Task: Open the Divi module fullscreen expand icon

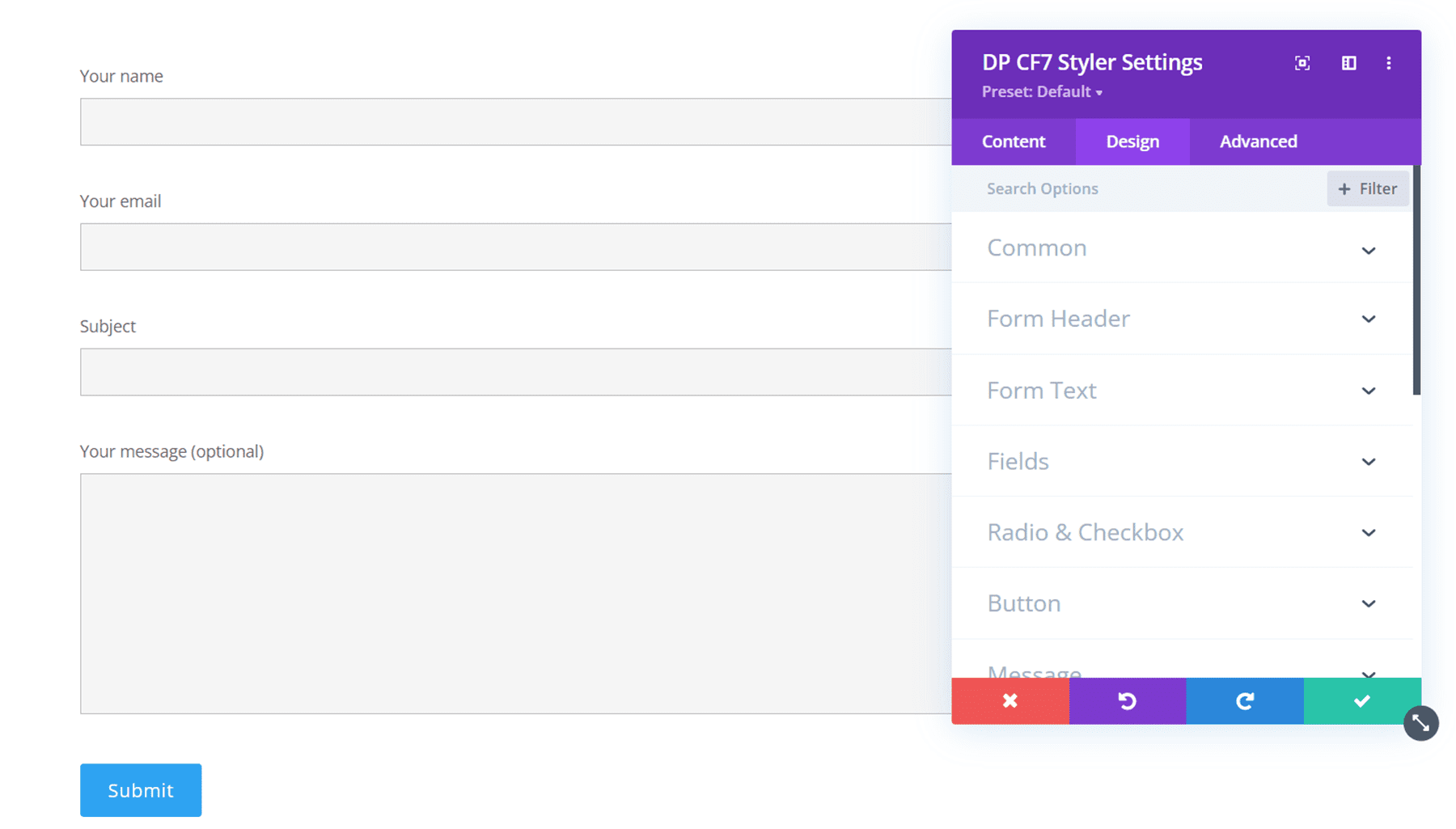Action: click(1302, 63)
